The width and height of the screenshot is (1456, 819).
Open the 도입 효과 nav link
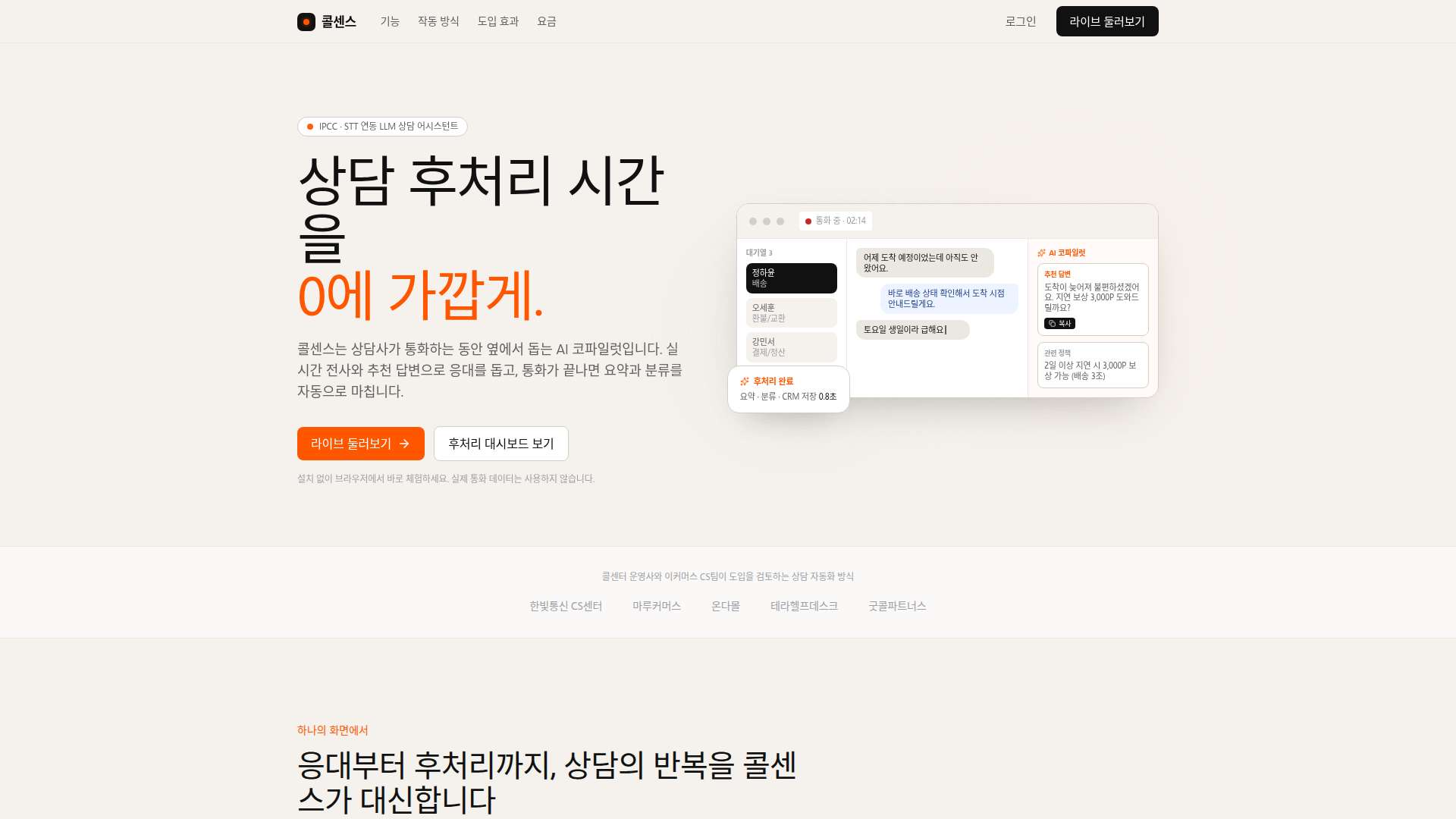[x=498, y=21]
